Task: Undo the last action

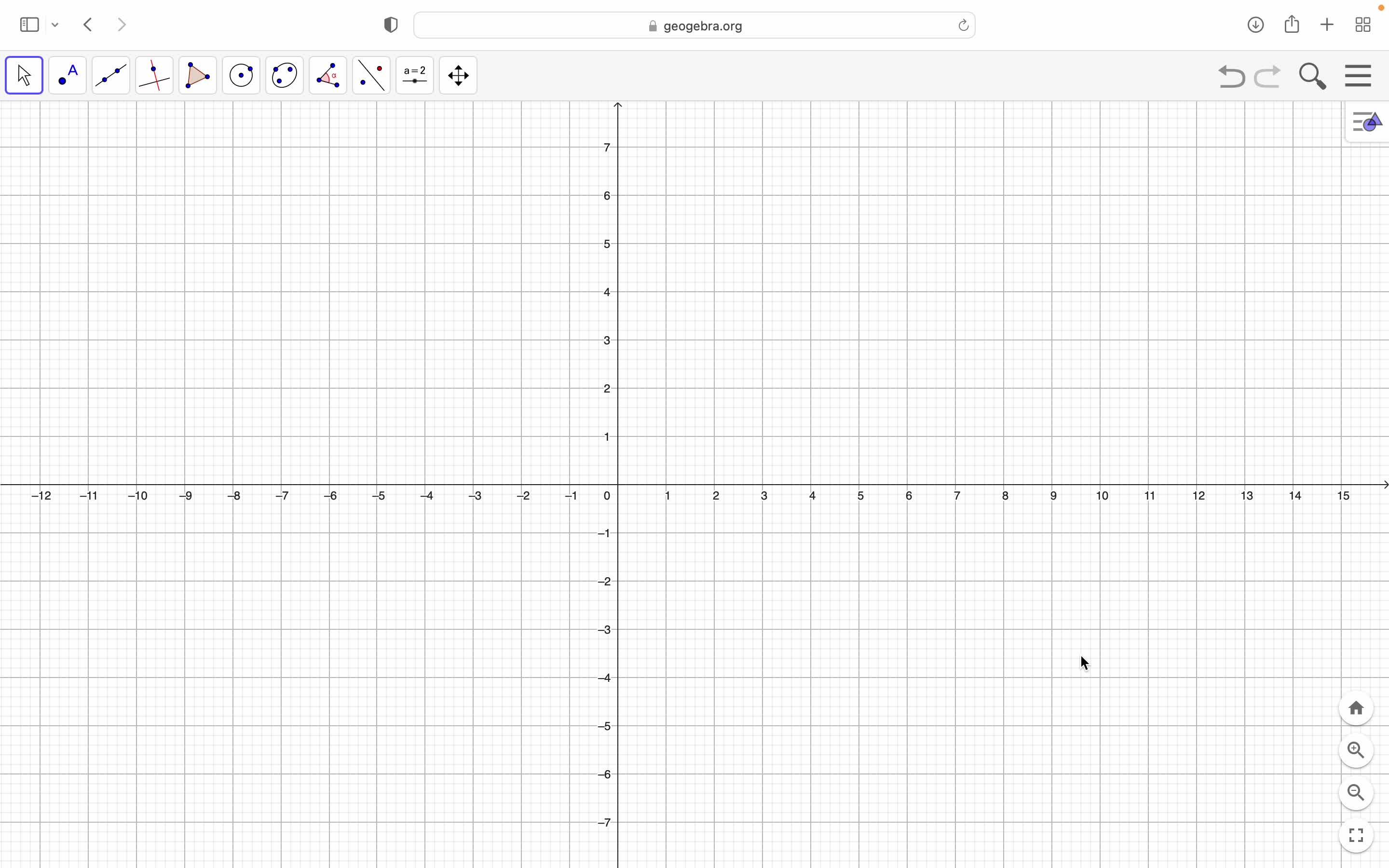Action: point(1231,76)
